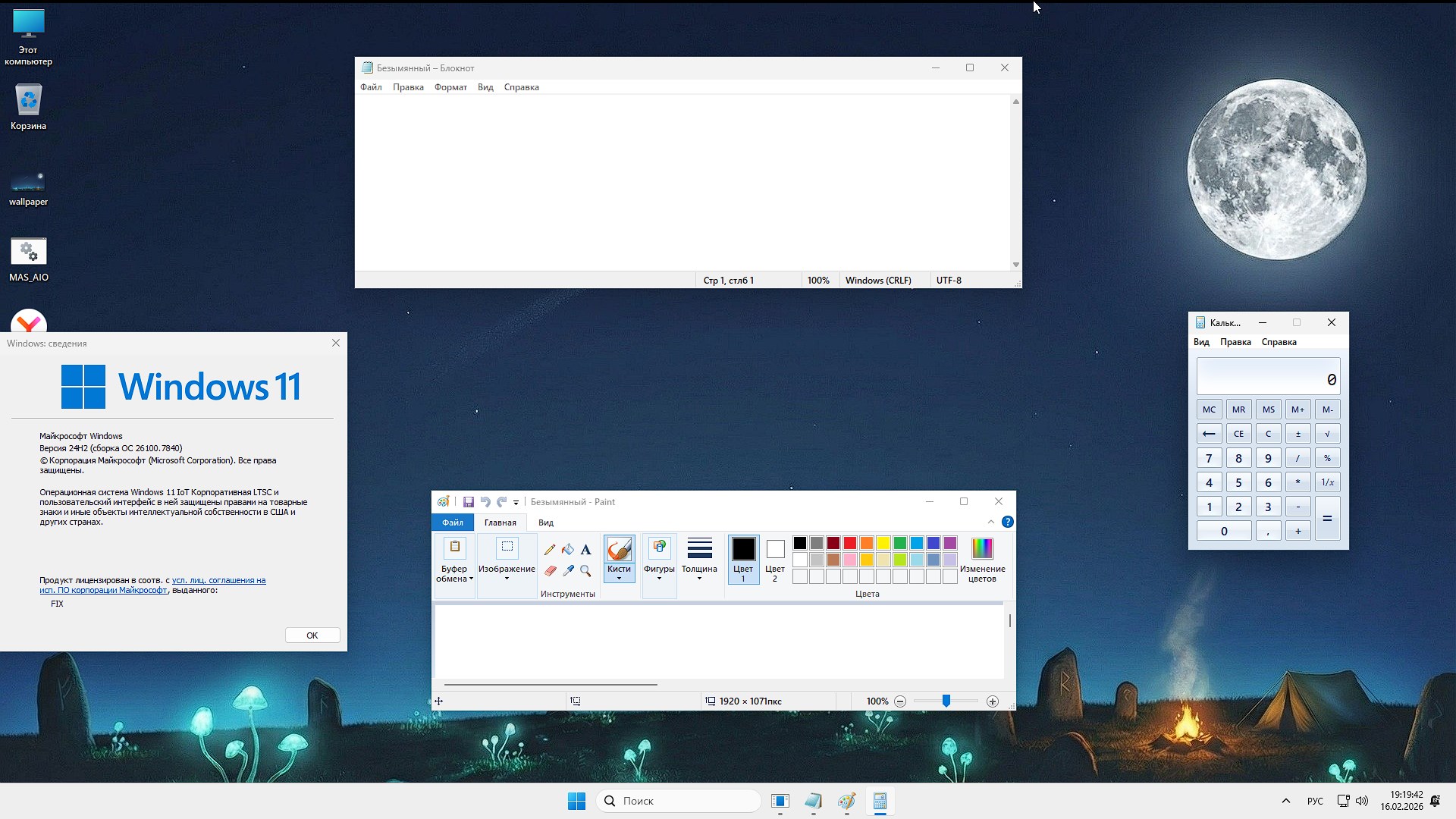This screenshot has width=1456, height=819.
Task: Open the Корзина recycle bin icon
Action: (29, 107)
